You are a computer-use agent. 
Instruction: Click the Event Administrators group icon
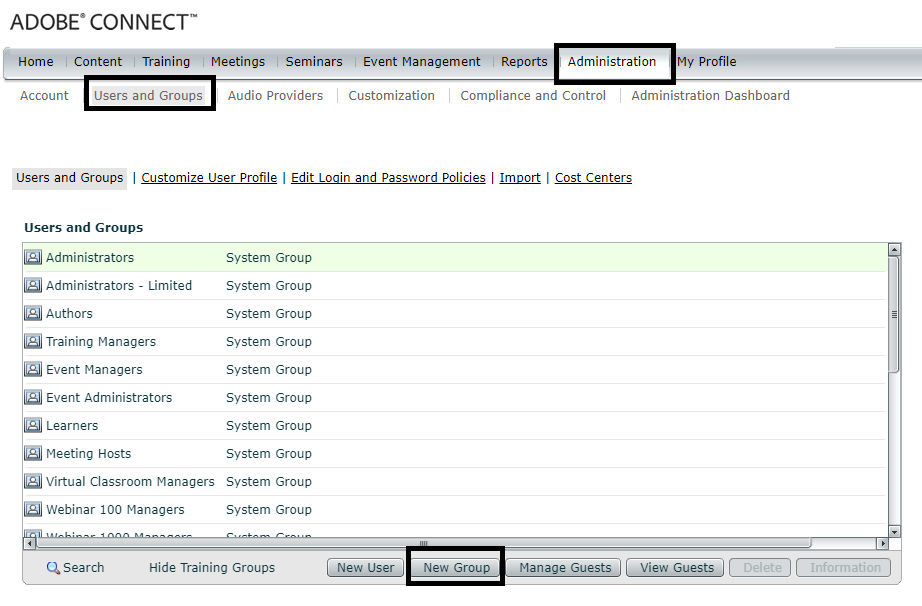pos(33,397)
